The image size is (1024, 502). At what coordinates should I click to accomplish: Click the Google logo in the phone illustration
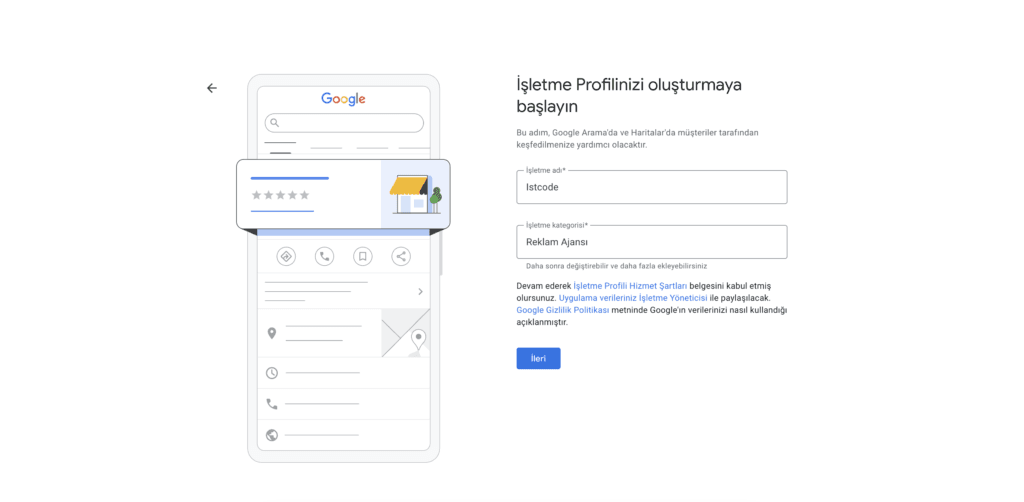[x=344, y=99]
